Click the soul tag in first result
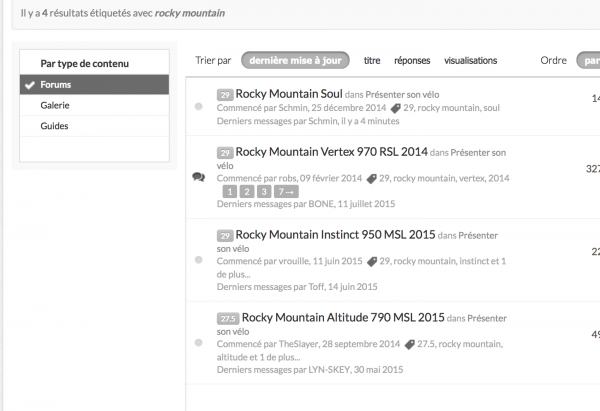600x411 pixels. [x=491, y=108]
